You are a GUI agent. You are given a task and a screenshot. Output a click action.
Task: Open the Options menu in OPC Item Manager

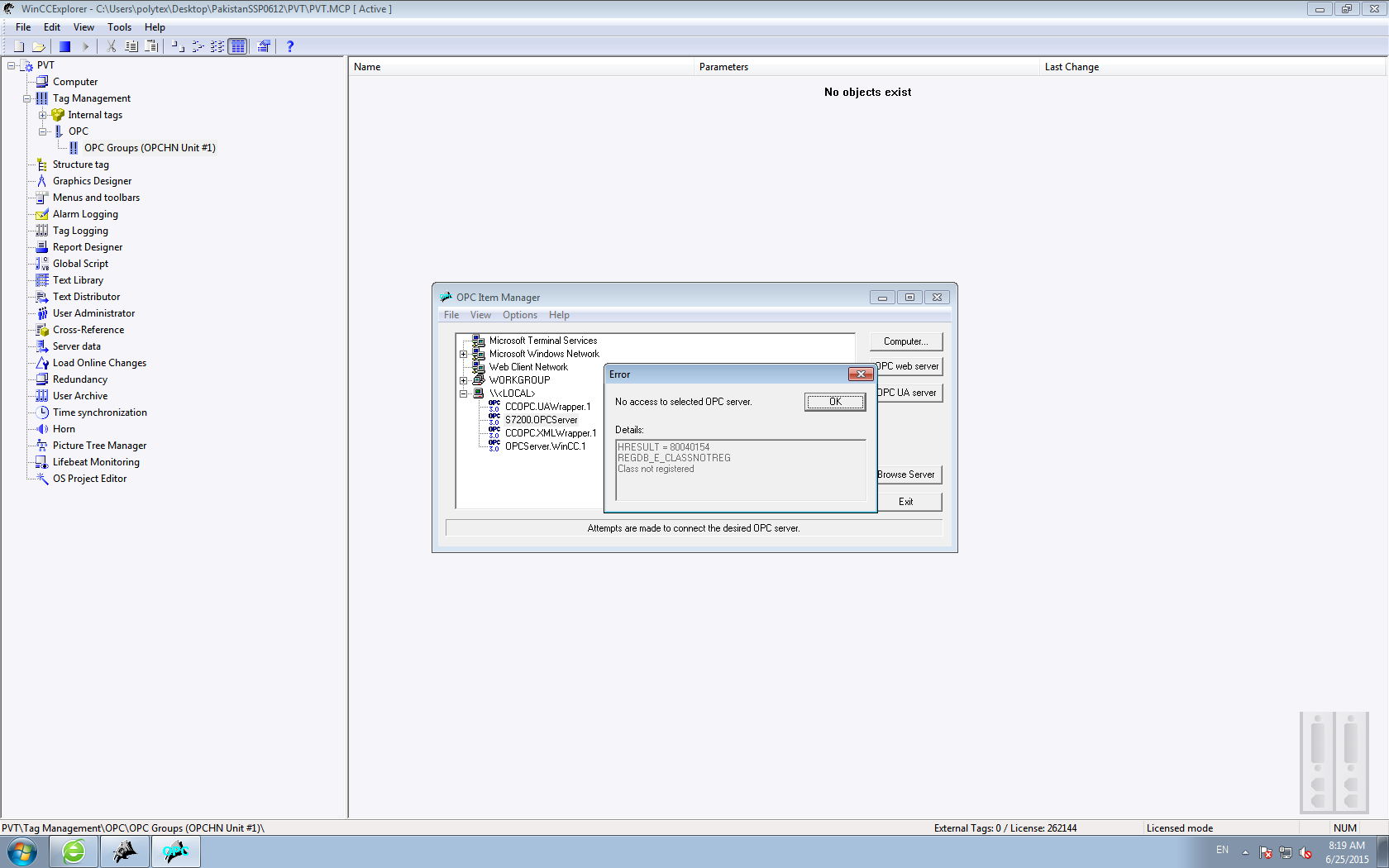520,315
